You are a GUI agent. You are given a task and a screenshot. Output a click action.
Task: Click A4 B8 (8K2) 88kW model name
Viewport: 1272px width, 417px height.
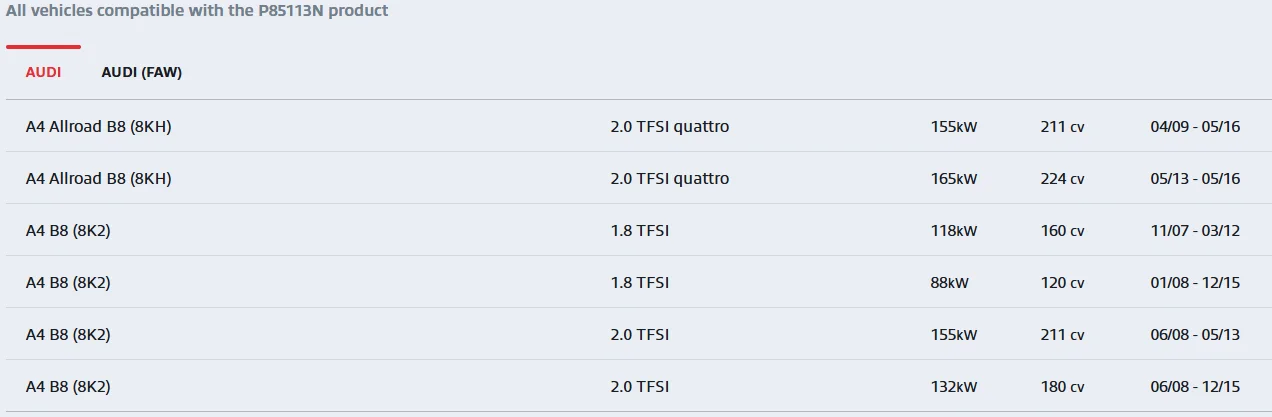pos(68,282)
